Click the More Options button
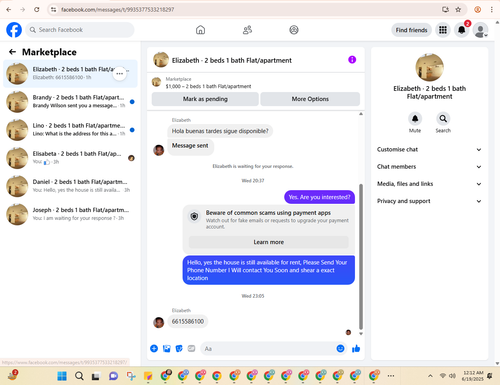Screen dimensions: 500x385 (x=310, y=99)
